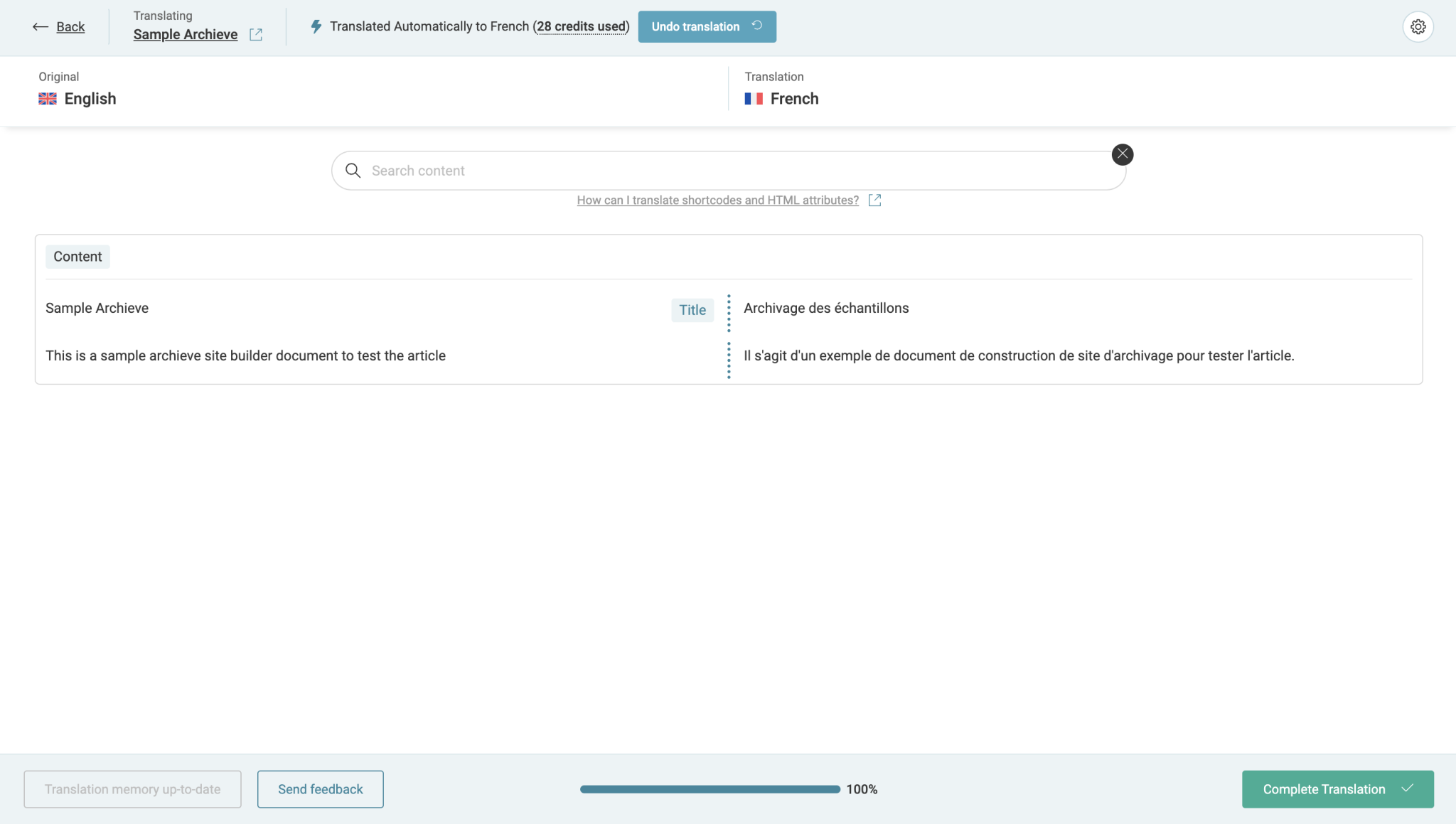Close search bar with X icon
The image size is (1456, 824).
pyautogui.click(x=1122, y=154)
